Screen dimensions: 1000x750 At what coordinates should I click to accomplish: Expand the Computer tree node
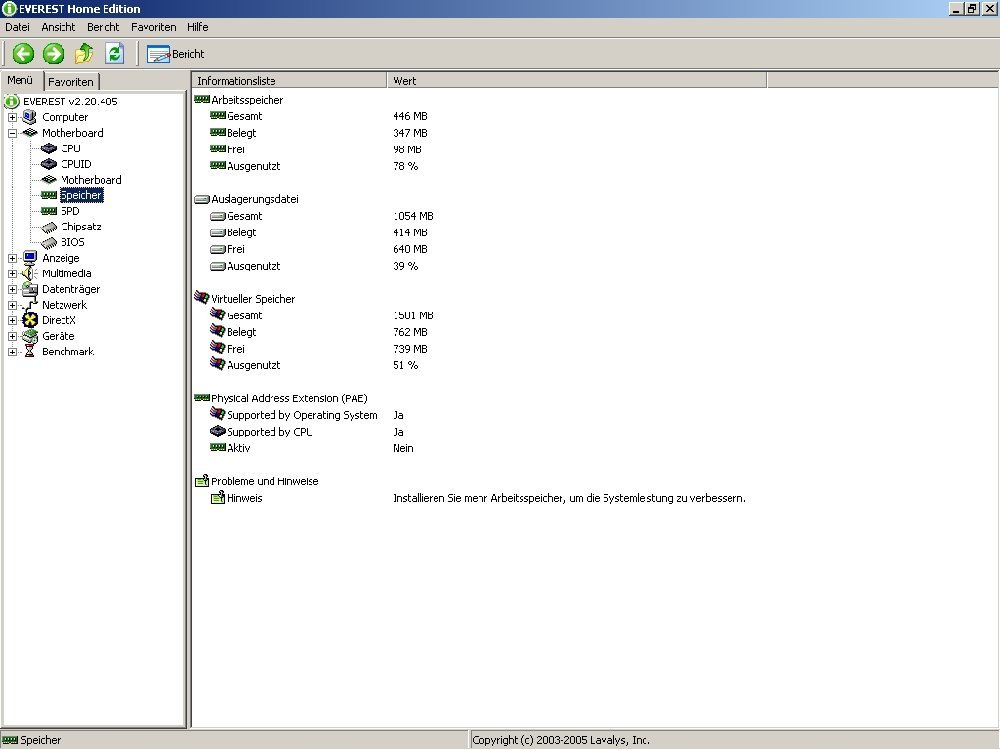[x=12, y=118]
